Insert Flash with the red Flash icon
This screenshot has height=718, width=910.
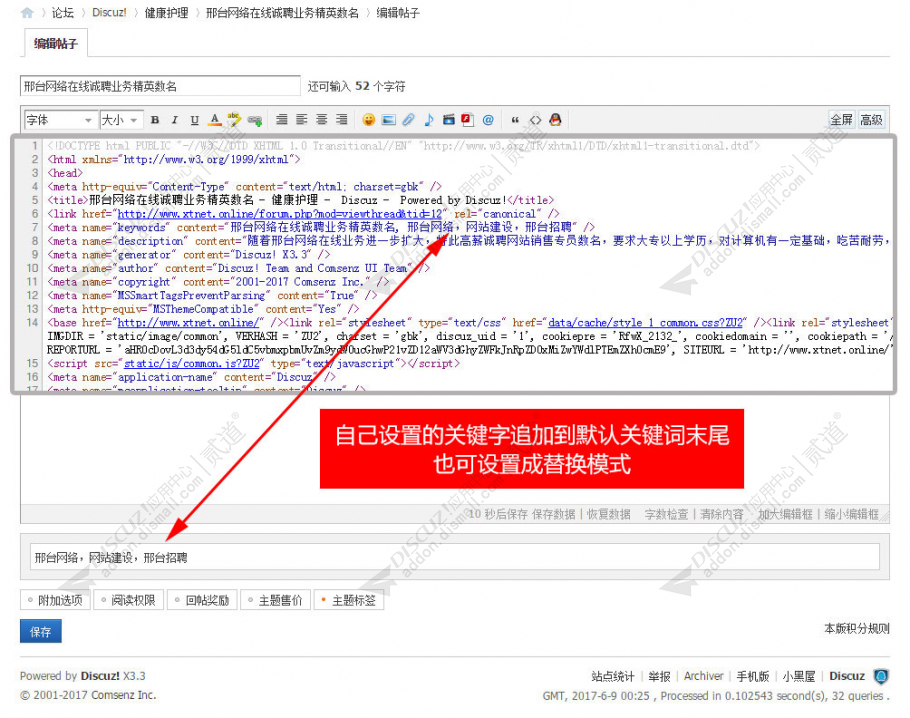click(467, 120)
